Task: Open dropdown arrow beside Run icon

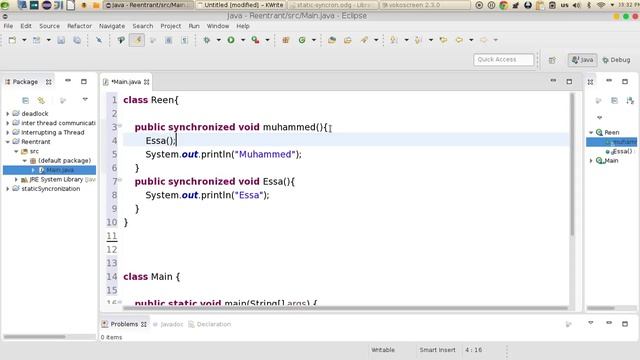Action: click(x=243, y=40)
